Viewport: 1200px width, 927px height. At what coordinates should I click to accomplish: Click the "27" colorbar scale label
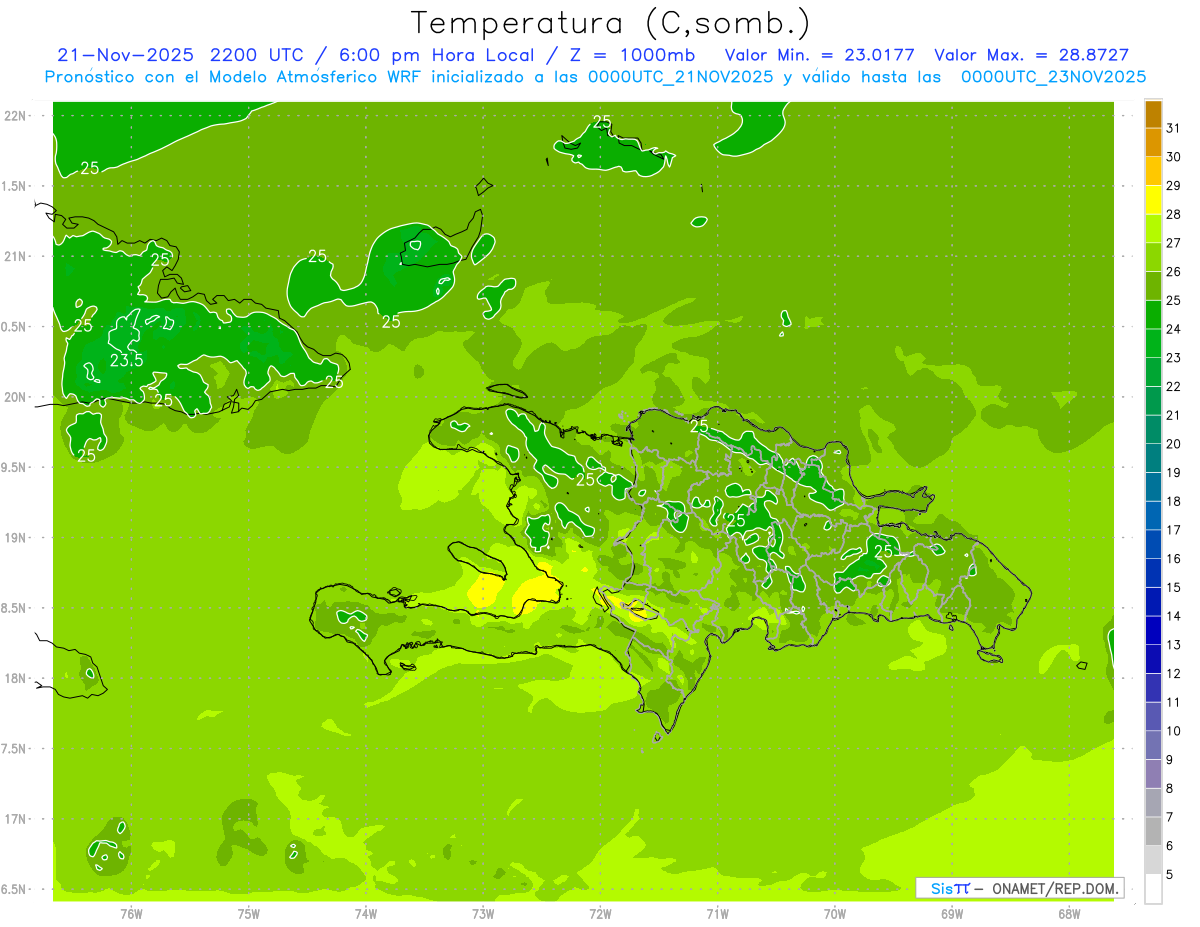coord(1174,243)
